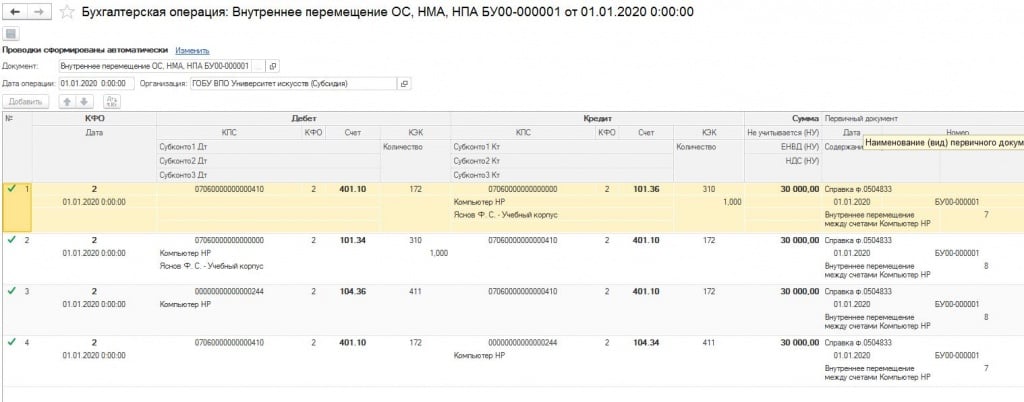Toggle the green checkmark on row 1
Screen dimensions: 1024x402
click(11, 188)
